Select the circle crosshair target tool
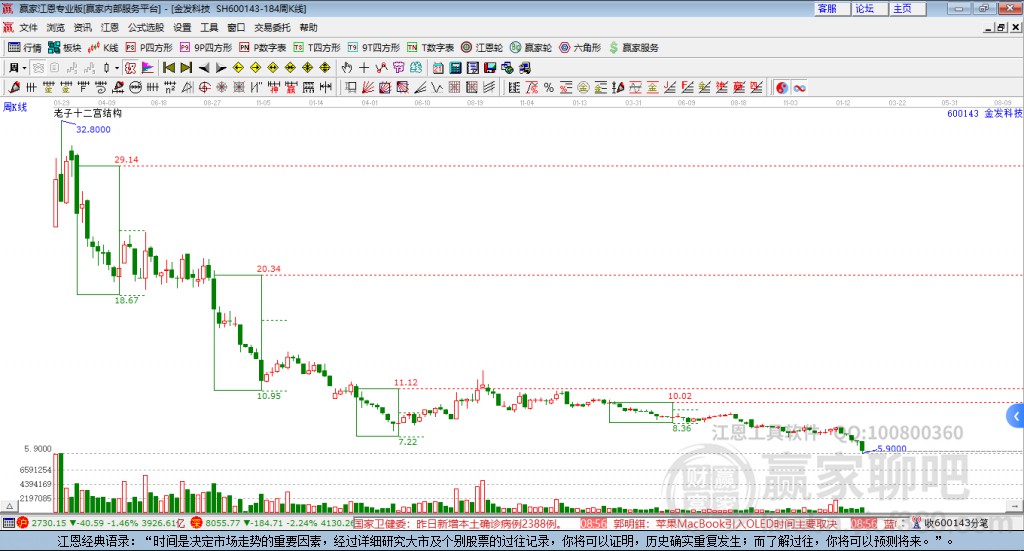This screenshot has width=1024, height=551. pyautogui.click(x=204, y=87)
